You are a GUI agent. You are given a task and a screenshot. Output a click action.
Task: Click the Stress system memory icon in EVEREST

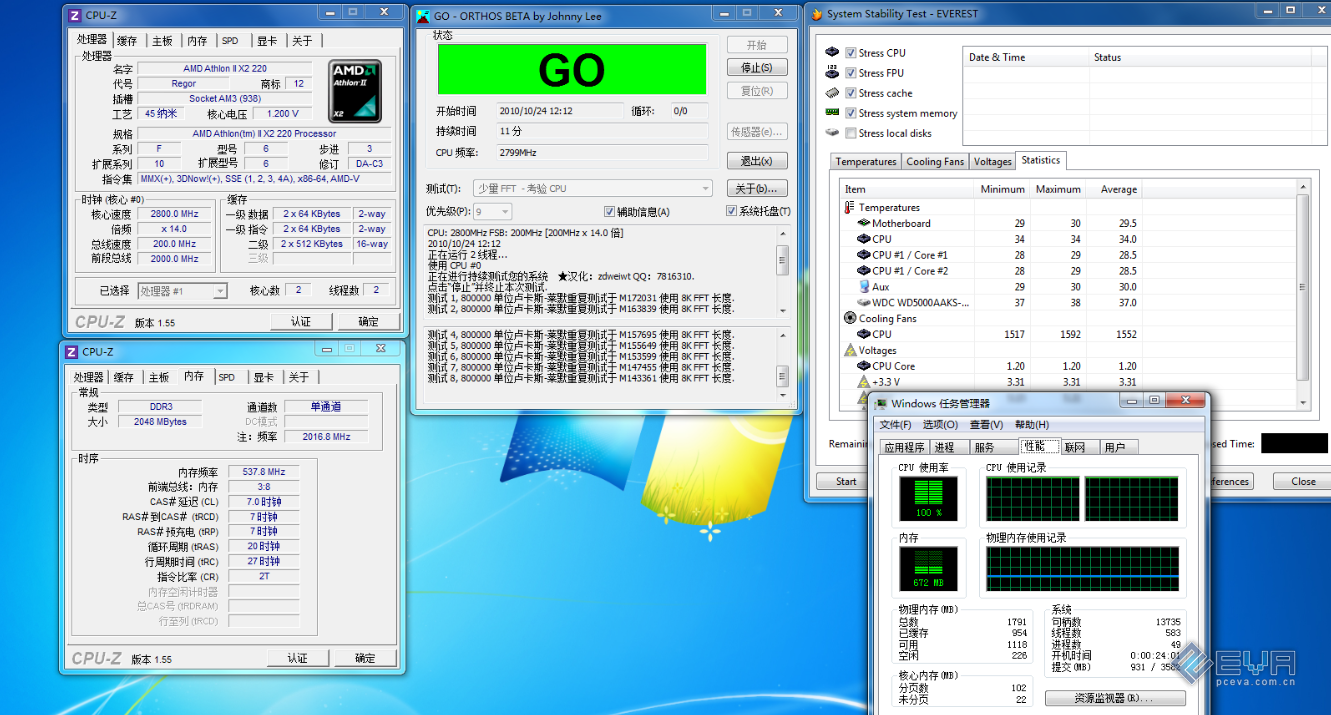832,112
